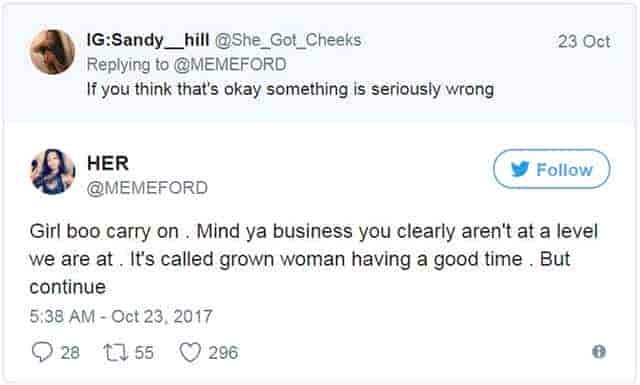Click the reply text about seriously wrong

290,89
